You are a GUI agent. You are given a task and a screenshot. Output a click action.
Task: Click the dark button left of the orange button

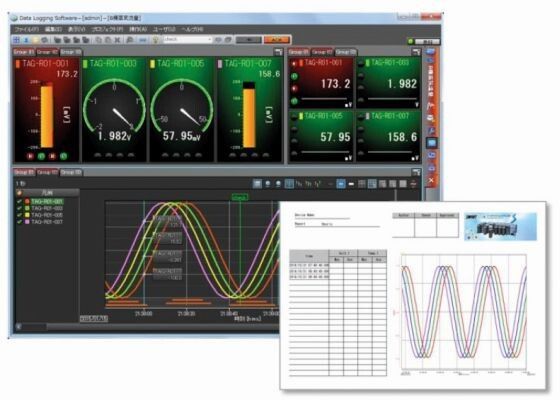coord(249,40)
